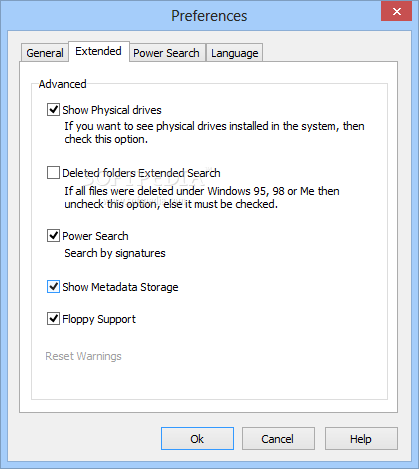Switch to the General tab
This screenshot has width=419, height=469.
point(45,53)
